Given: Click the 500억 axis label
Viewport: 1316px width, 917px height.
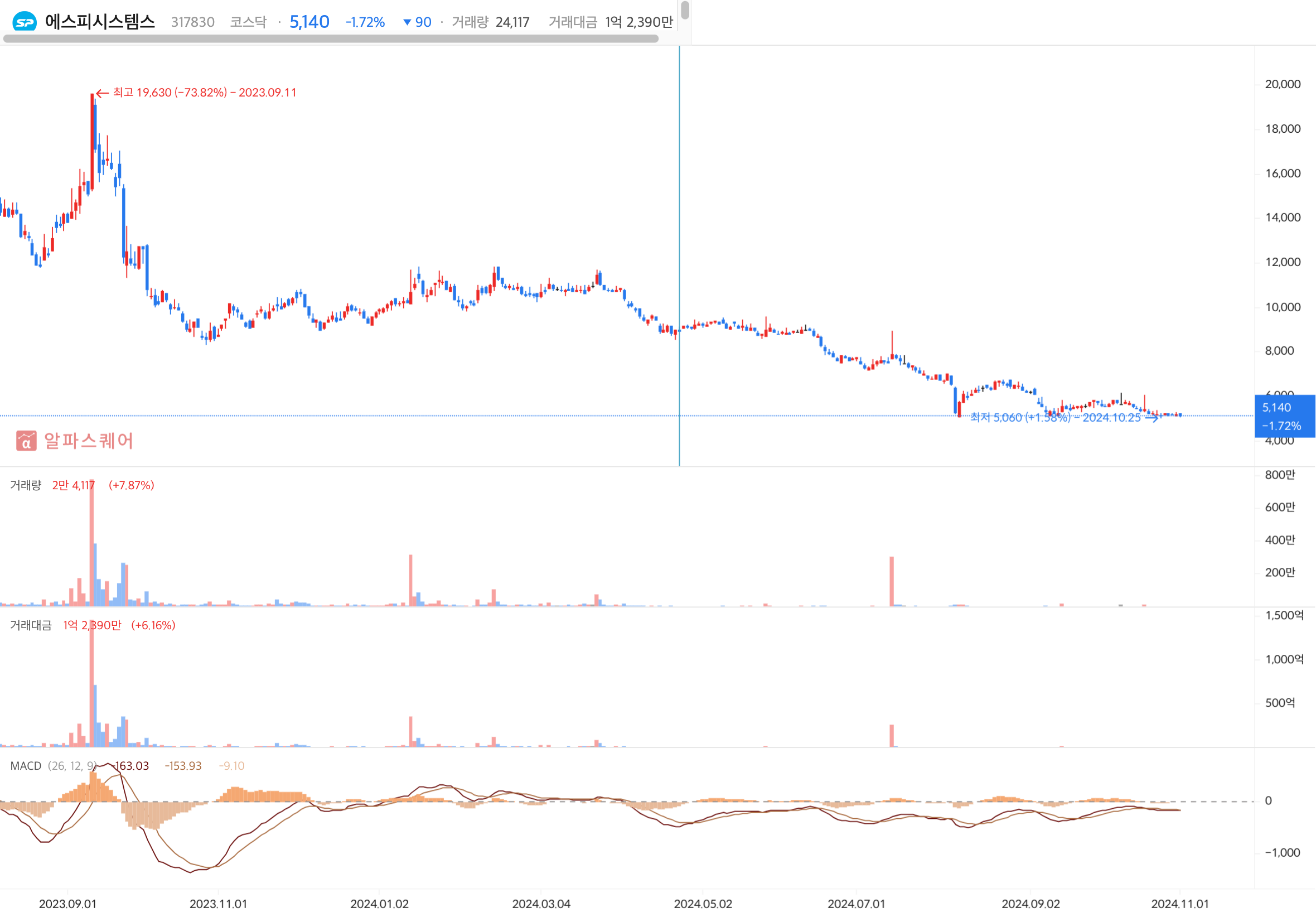Looking at the screenshot, I should (1280, 703).
